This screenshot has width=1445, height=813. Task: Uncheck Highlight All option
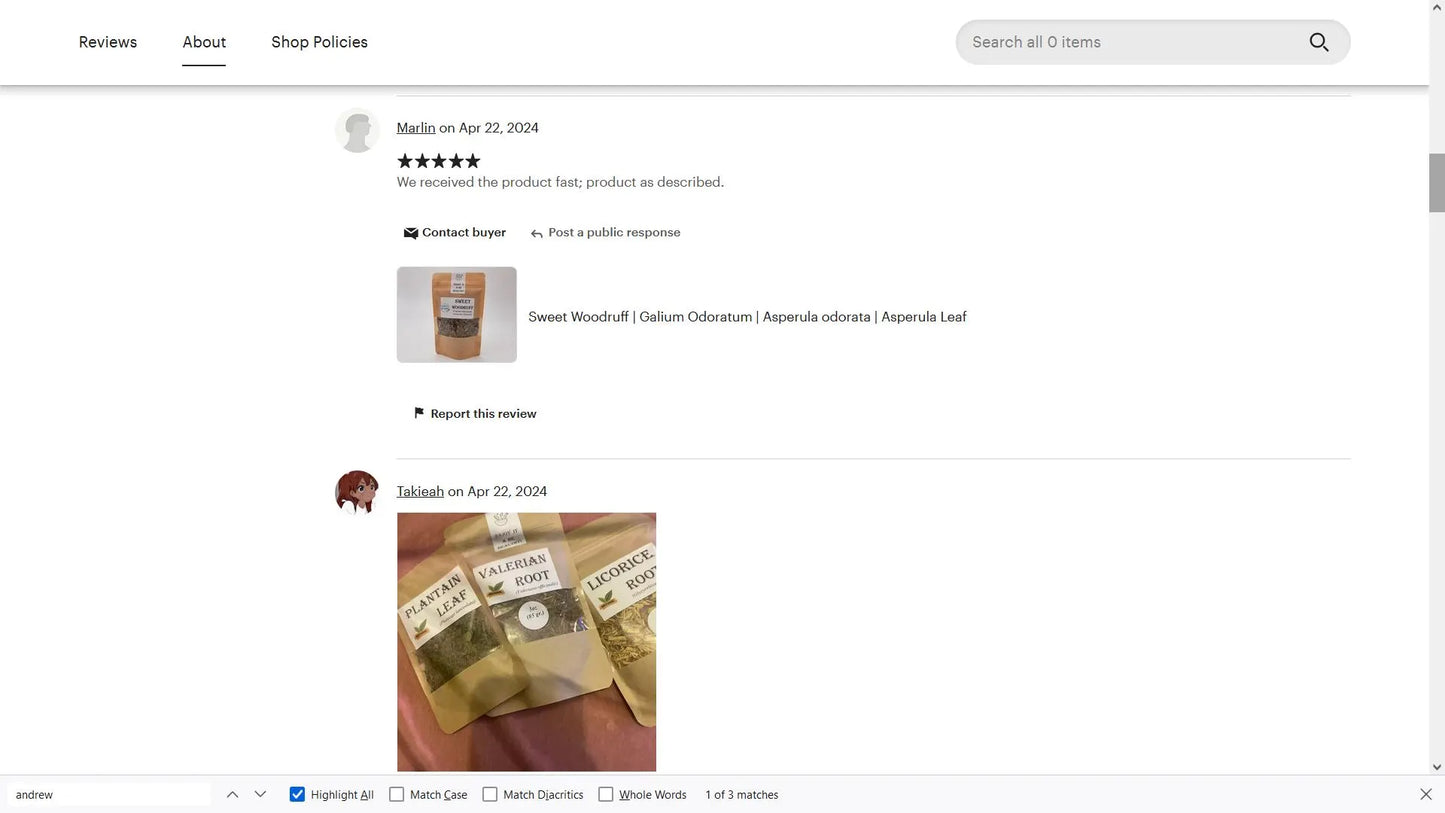point(297,794)
